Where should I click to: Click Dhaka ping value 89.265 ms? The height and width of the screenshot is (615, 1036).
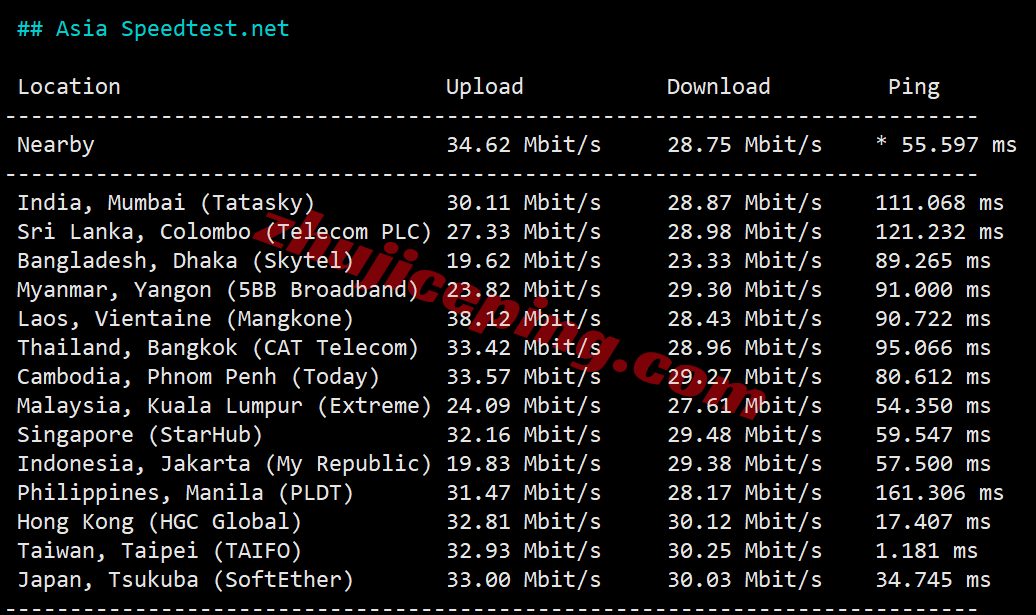click(933, 261)
